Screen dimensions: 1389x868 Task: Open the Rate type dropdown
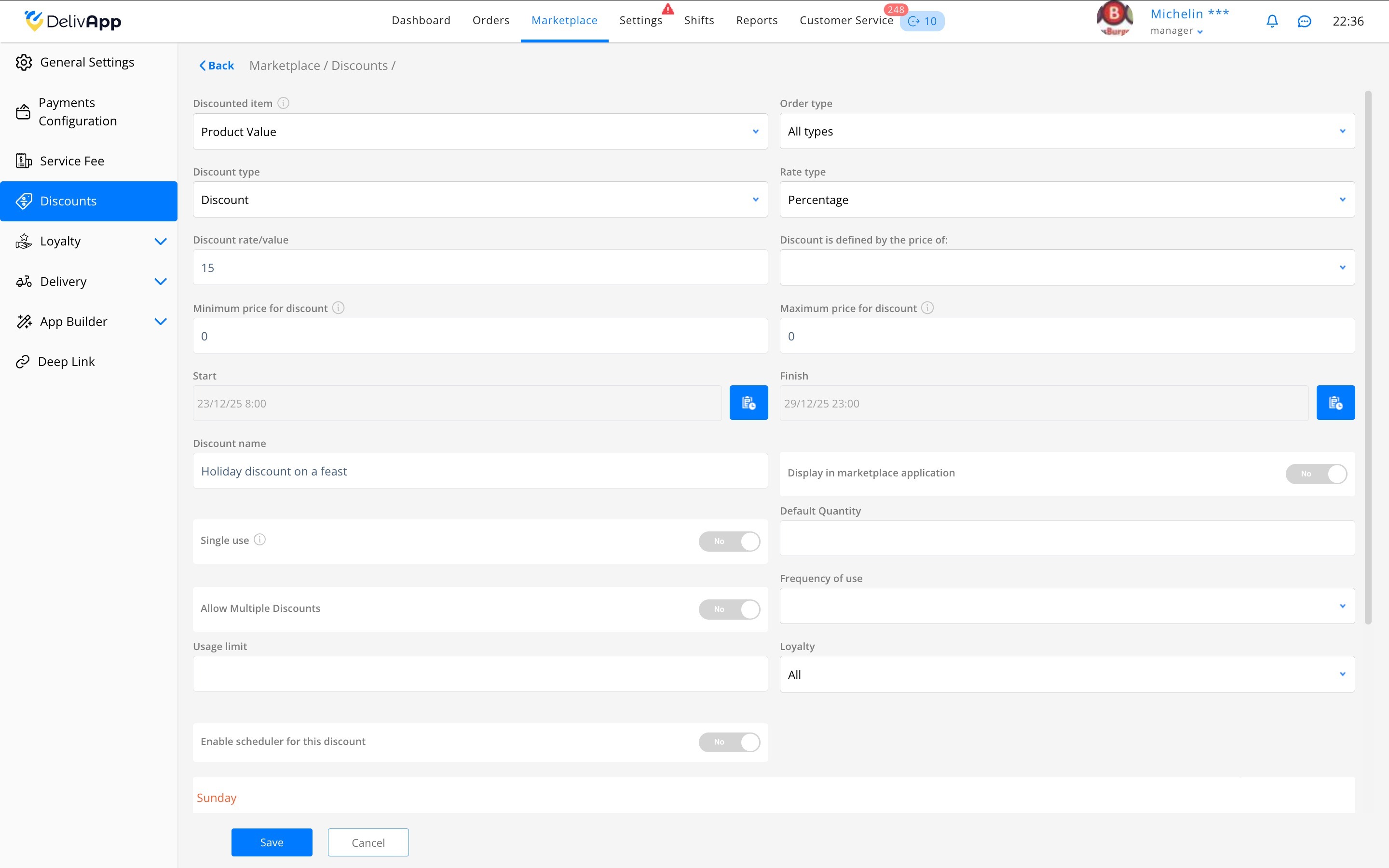pyautogui.click(x=1066, y=200)
